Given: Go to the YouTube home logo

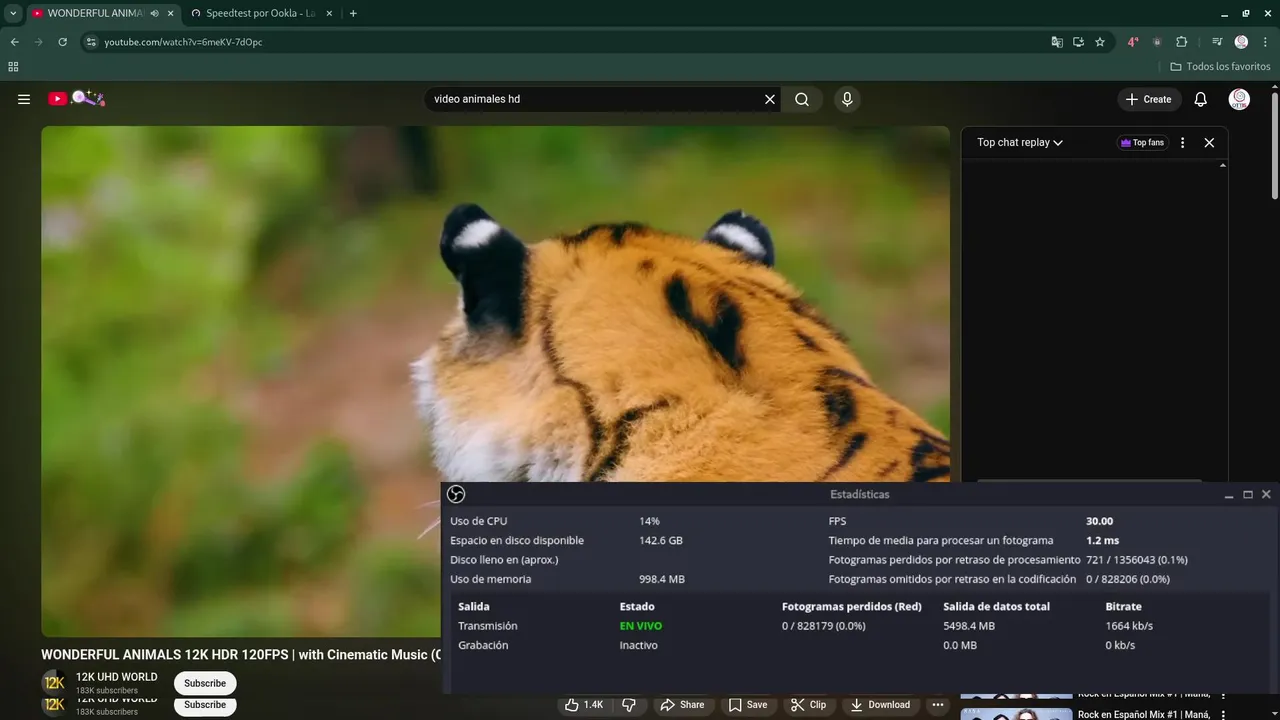Looking at the screenshot, I should point(76,98).
